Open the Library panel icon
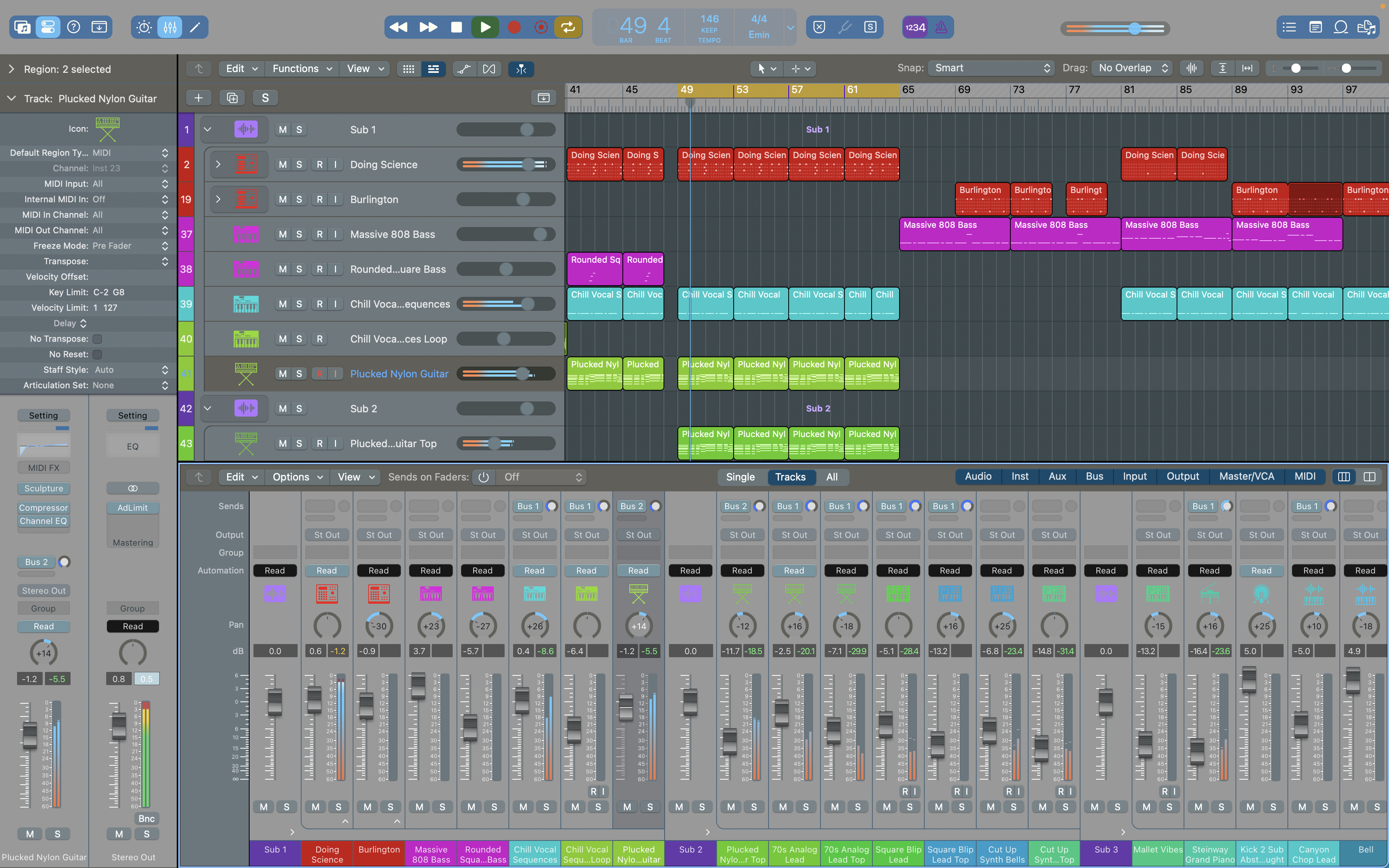 tap(22, 27)
